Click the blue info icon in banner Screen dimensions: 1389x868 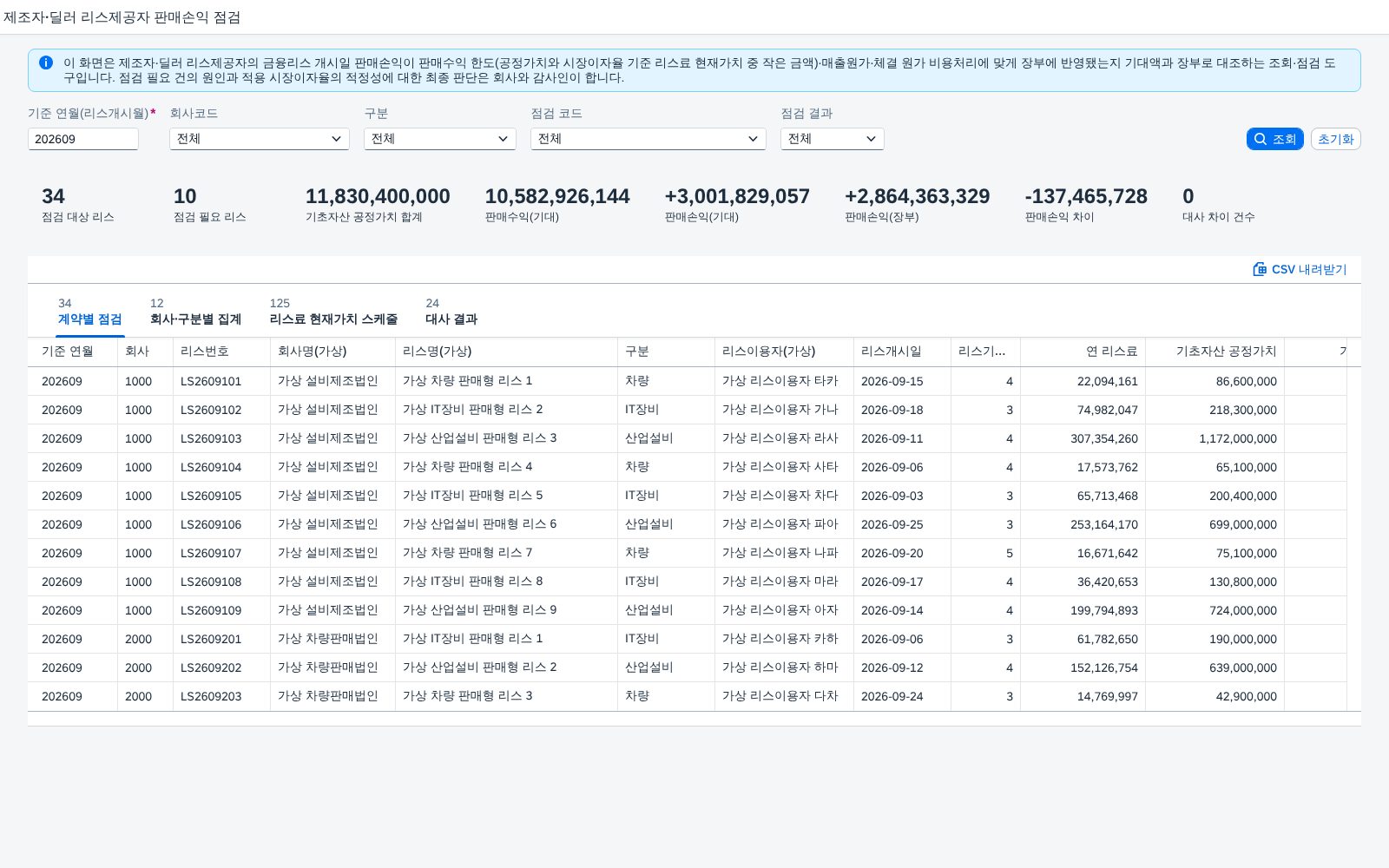[x=46, y=62]
